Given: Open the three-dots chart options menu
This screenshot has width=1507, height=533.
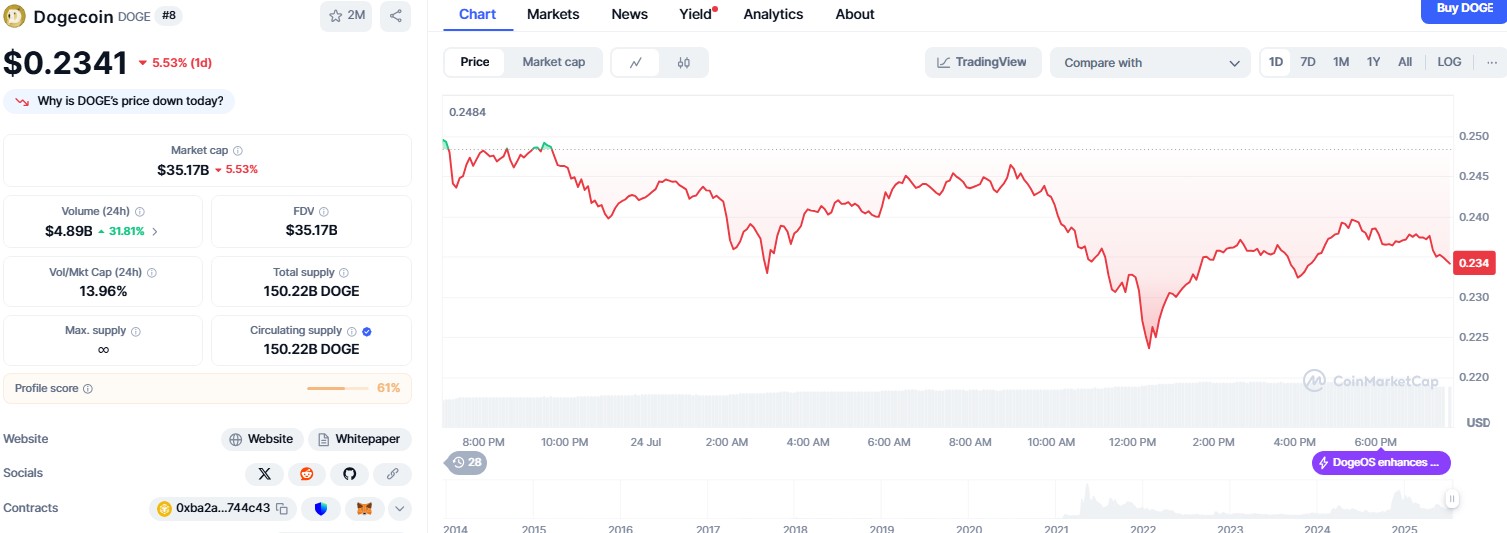Looking at the screenshot, I should (x=1492, y=62).
